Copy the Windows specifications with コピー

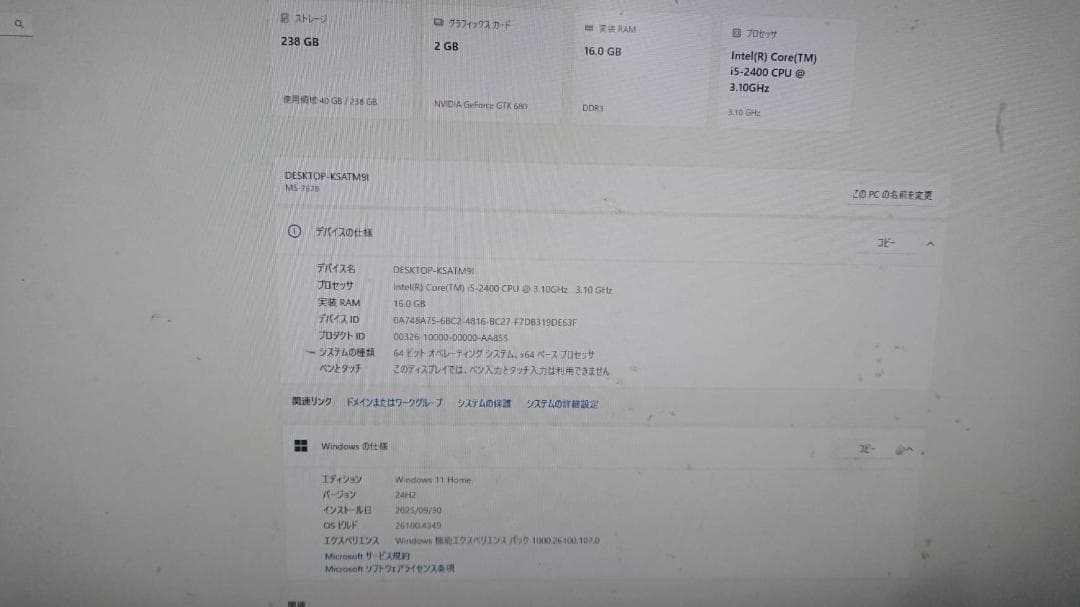(x=866, y=449)
